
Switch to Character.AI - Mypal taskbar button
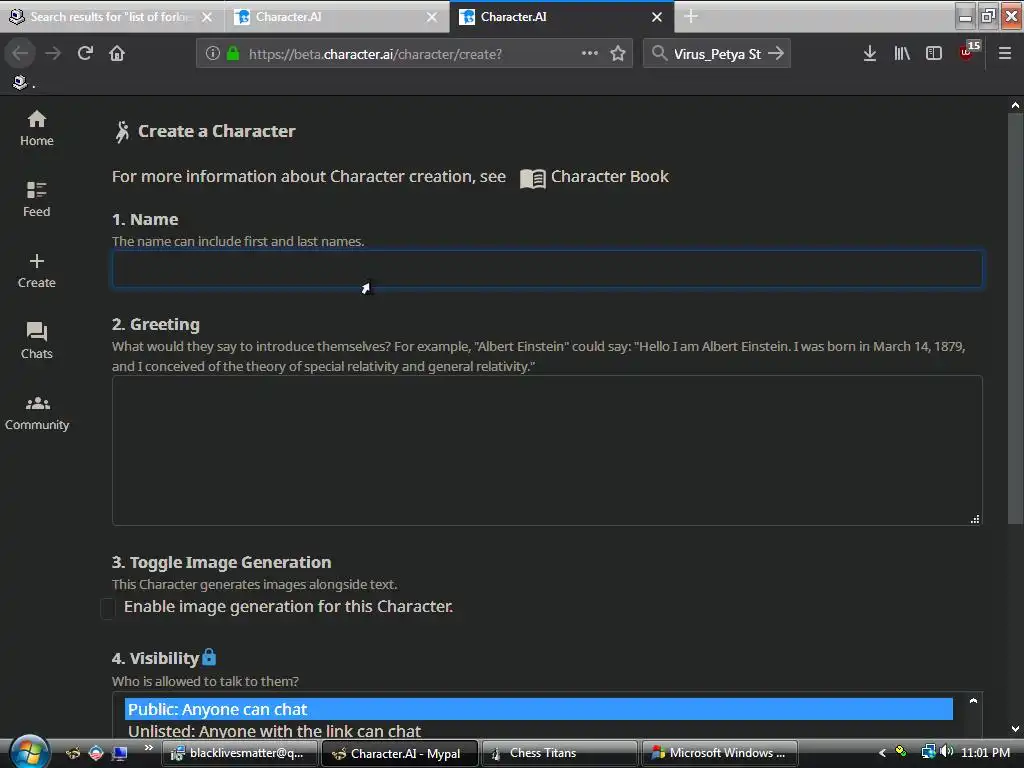pos(400,753)
